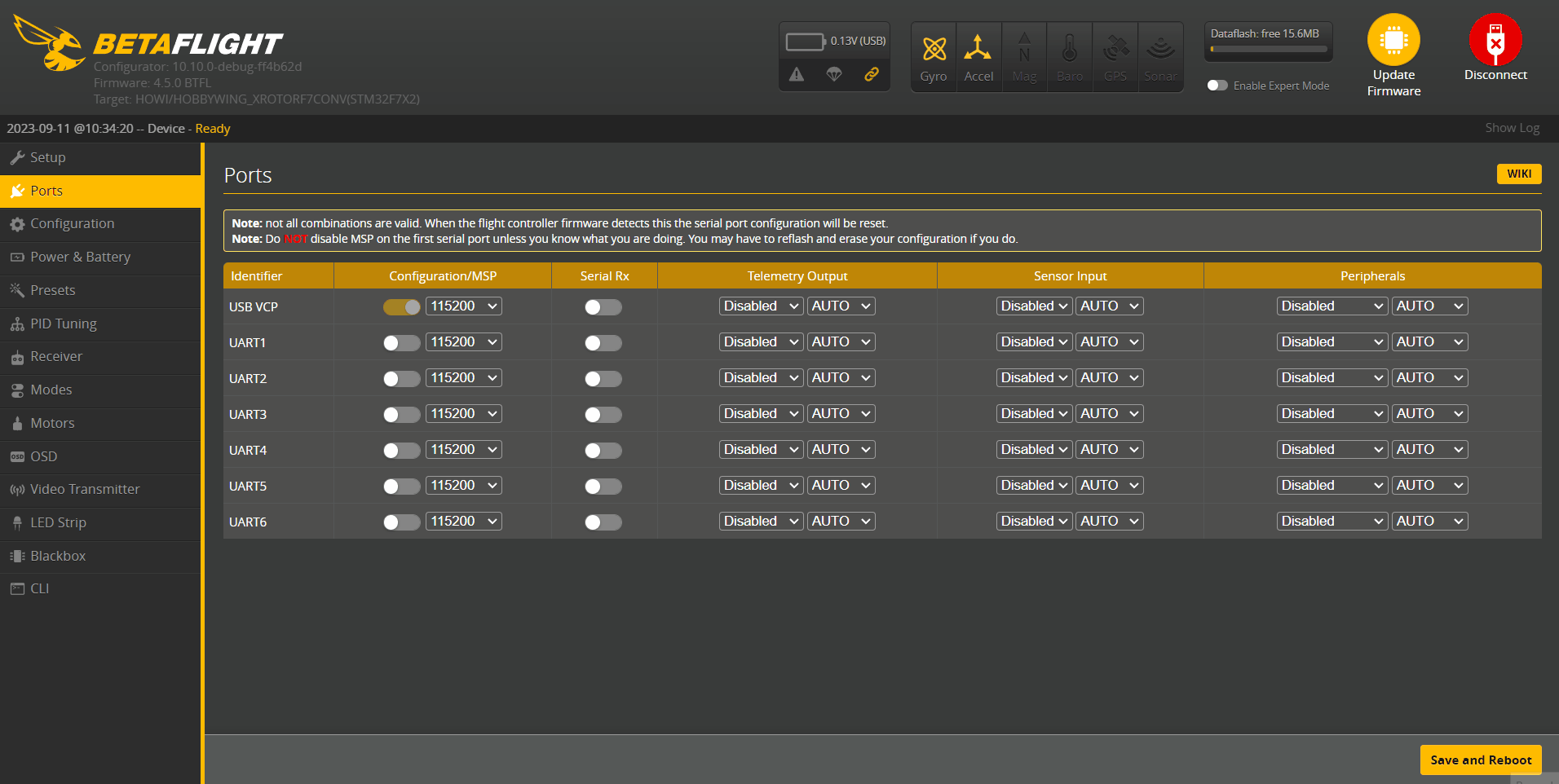Select the connection link icon in the status panel
This screenshot has height=784, width=1559.
click(x=872, y=74)
